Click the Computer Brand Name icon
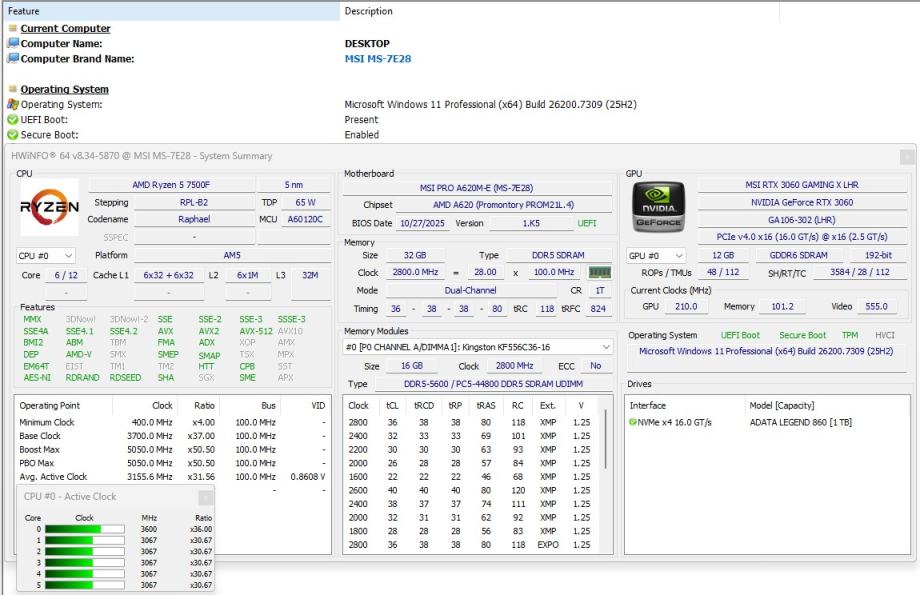This screenshot has width=920, height=595. tap(12, 59)
